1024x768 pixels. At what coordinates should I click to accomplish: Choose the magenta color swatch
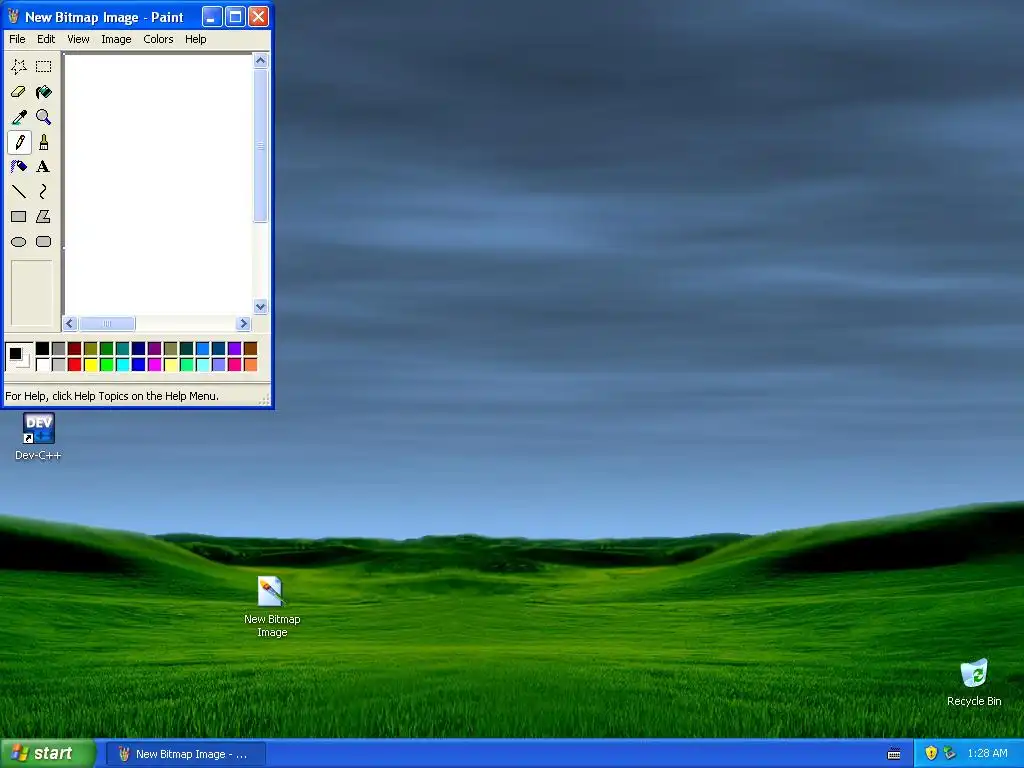coord(155,364)
